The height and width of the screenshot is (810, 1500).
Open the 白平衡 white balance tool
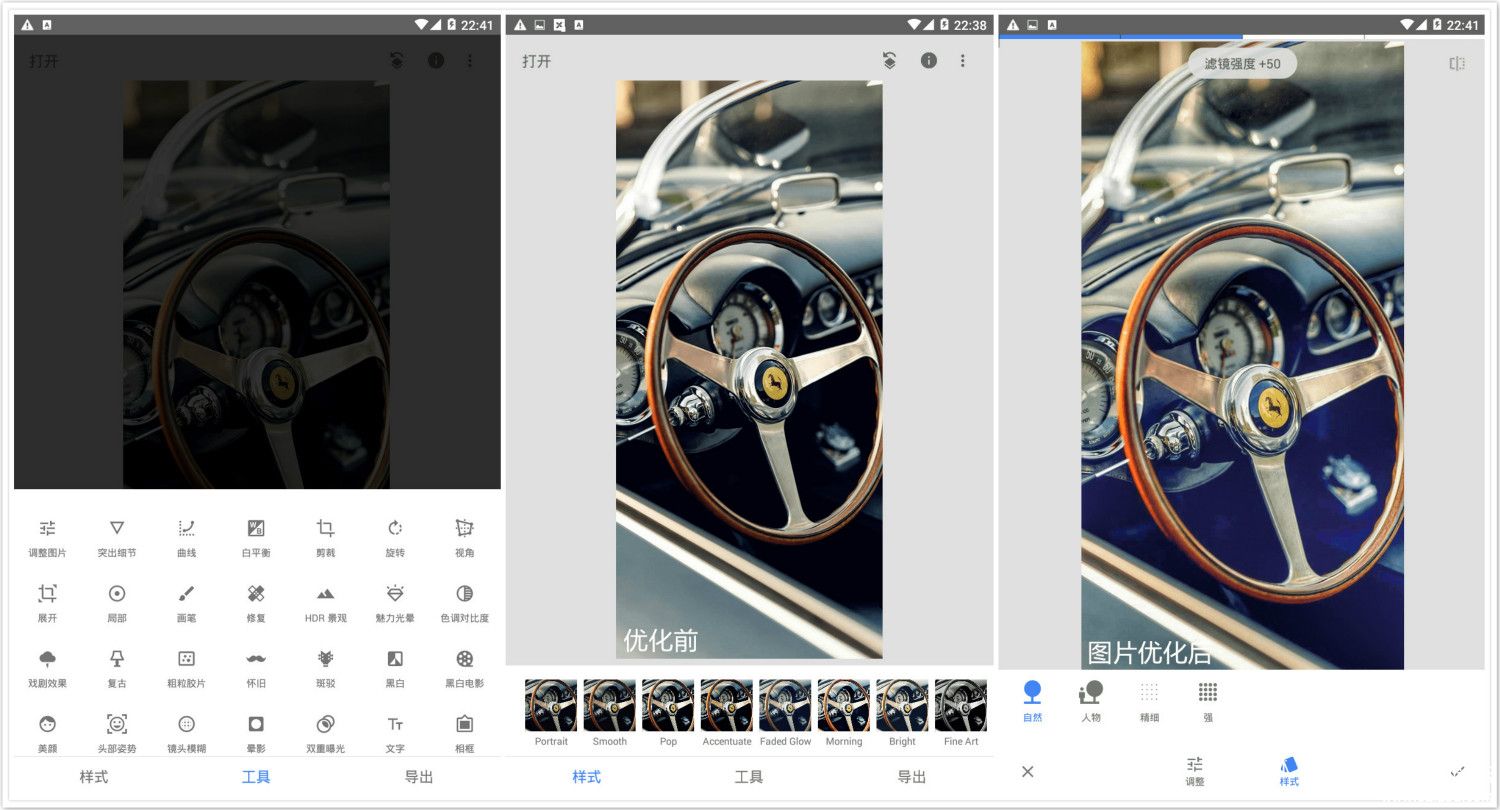click(256, 536)
